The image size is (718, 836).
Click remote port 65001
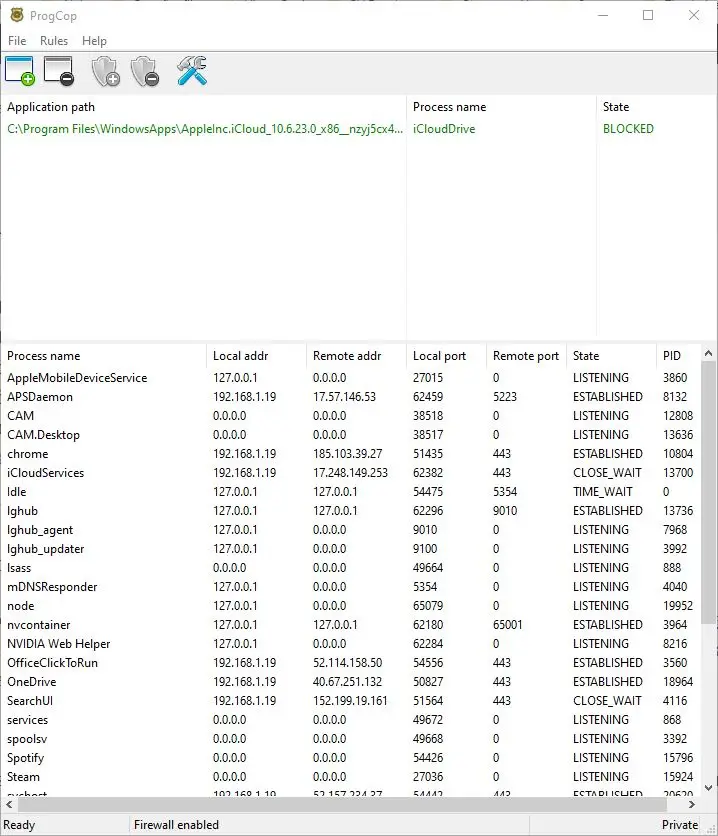(x=508, y=625)
